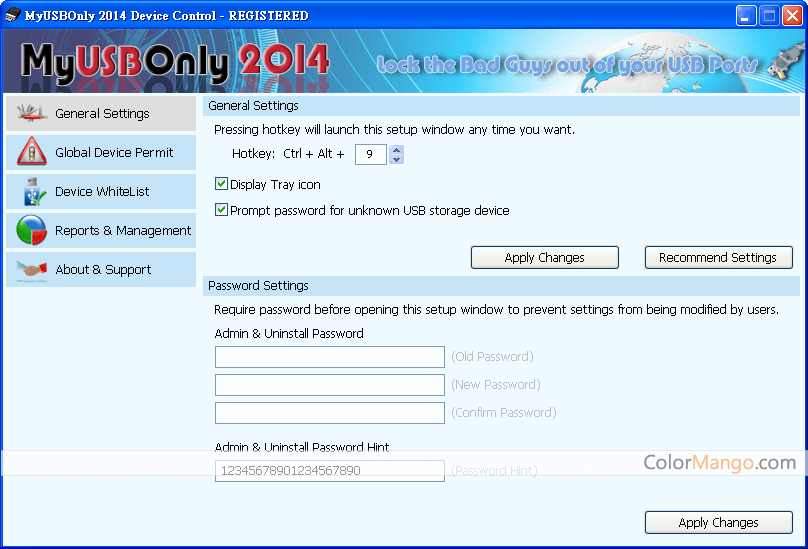Click the Password Hint field
Image resolution: width=808 pixels, height=549 pixels.
pyautogui.click(x=330, y=471)
